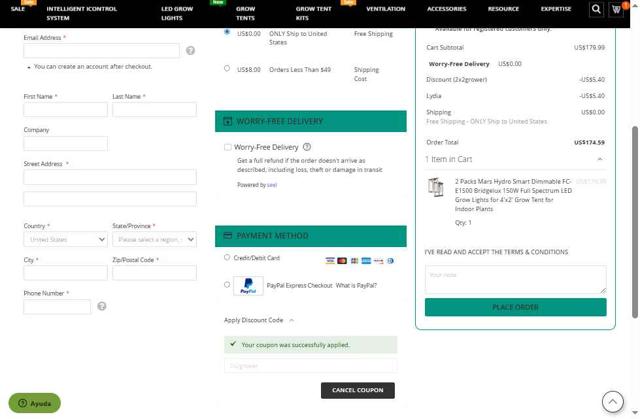Open the Accessories menu
The image size is (640, 419).
(x=447, y=9)
